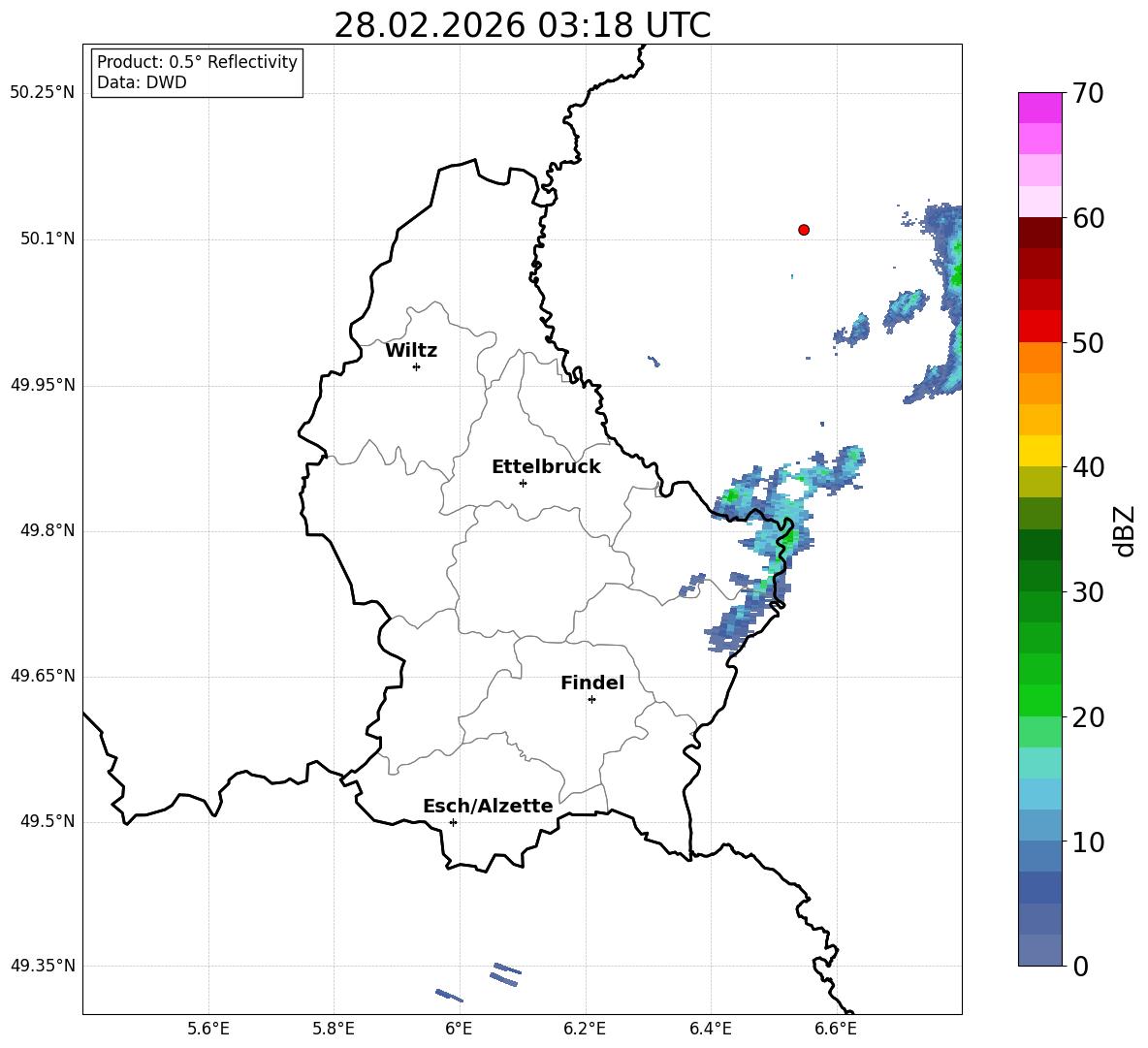Click the Esch/Alzette cross marker
This screenshot has height=1048, width=1148.
(x=453, y=822)
